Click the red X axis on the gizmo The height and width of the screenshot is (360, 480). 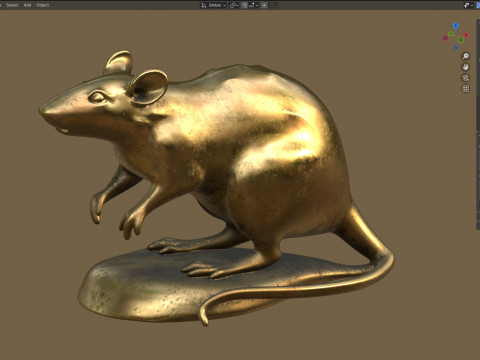coord(466,35)
